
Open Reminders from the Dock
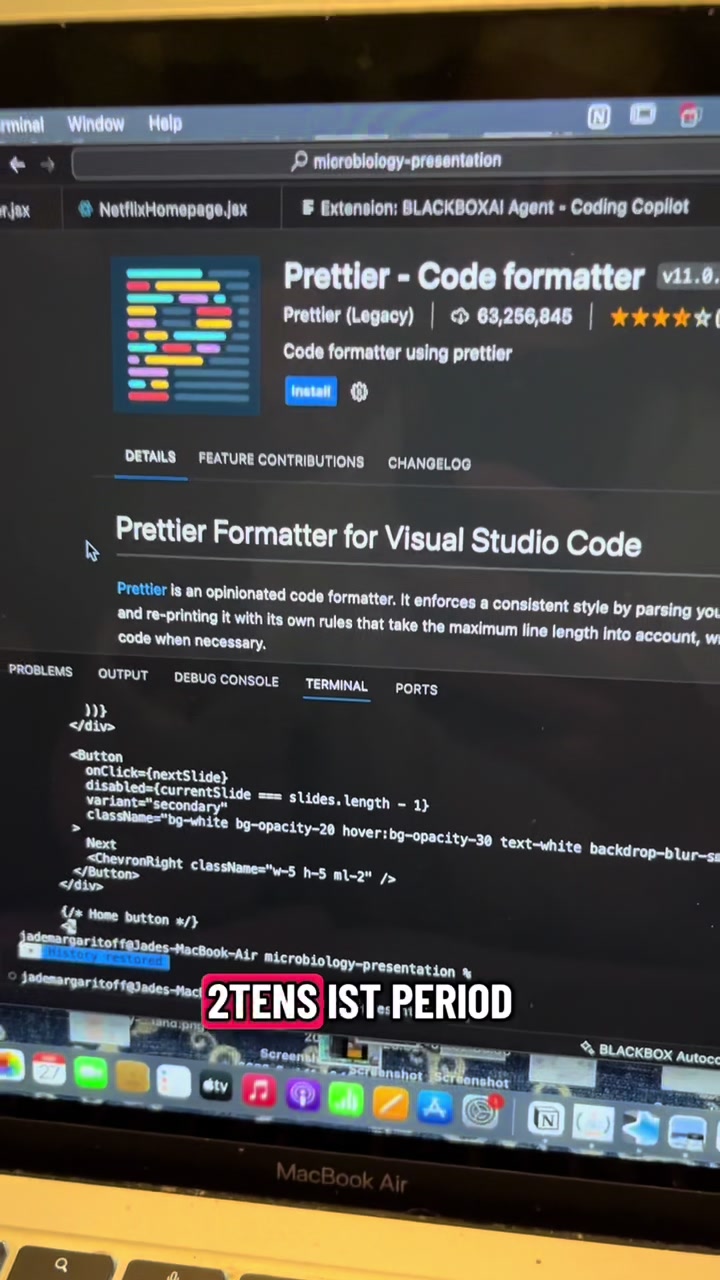(174, 1082)
